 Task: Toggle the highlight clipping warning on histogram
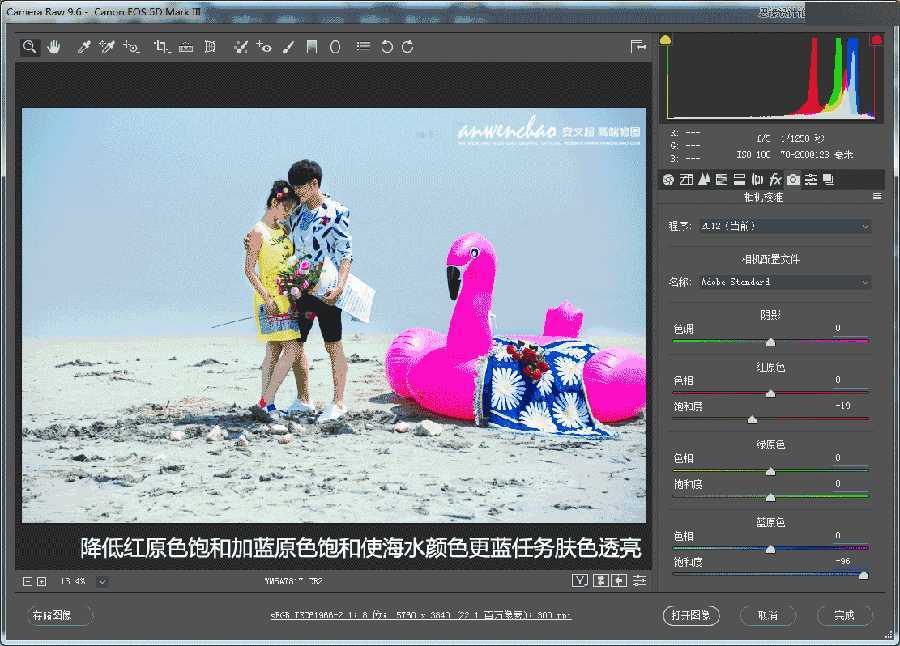(x=876, y=40)
